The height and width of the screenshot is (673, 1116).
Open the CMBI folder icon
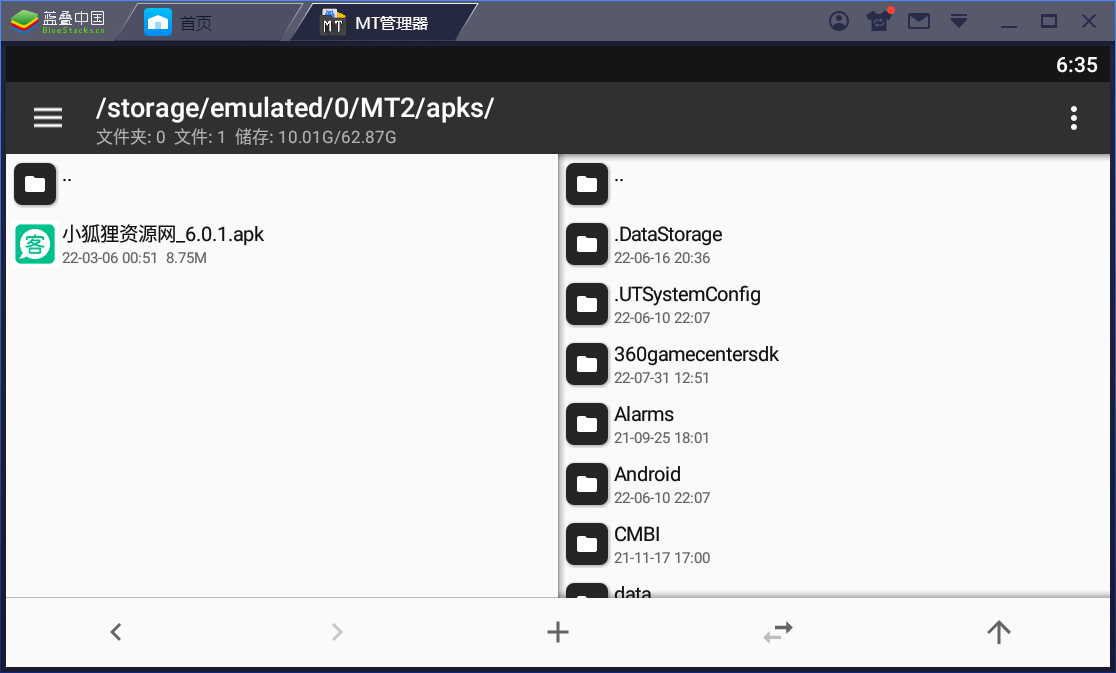(x=587, y=544)
